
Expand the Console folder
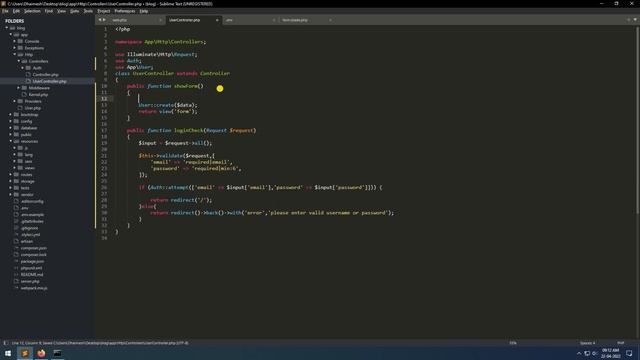(x=15, y=41)
